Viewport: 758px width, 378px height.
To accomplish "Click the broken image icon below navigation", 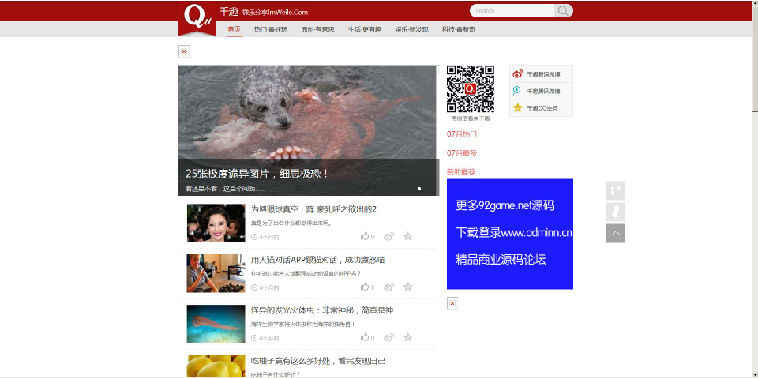I will point(184,51).
